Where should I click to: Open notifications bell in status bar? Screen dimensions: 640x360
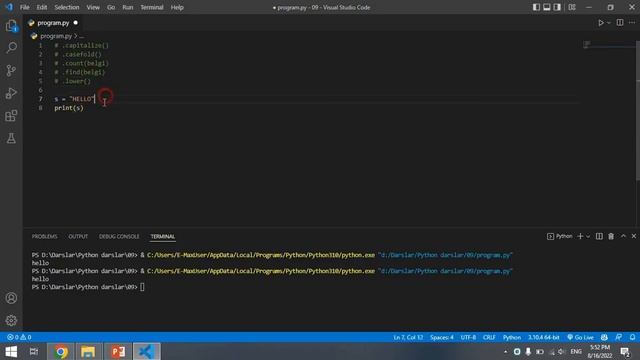(x=632, y=337)
